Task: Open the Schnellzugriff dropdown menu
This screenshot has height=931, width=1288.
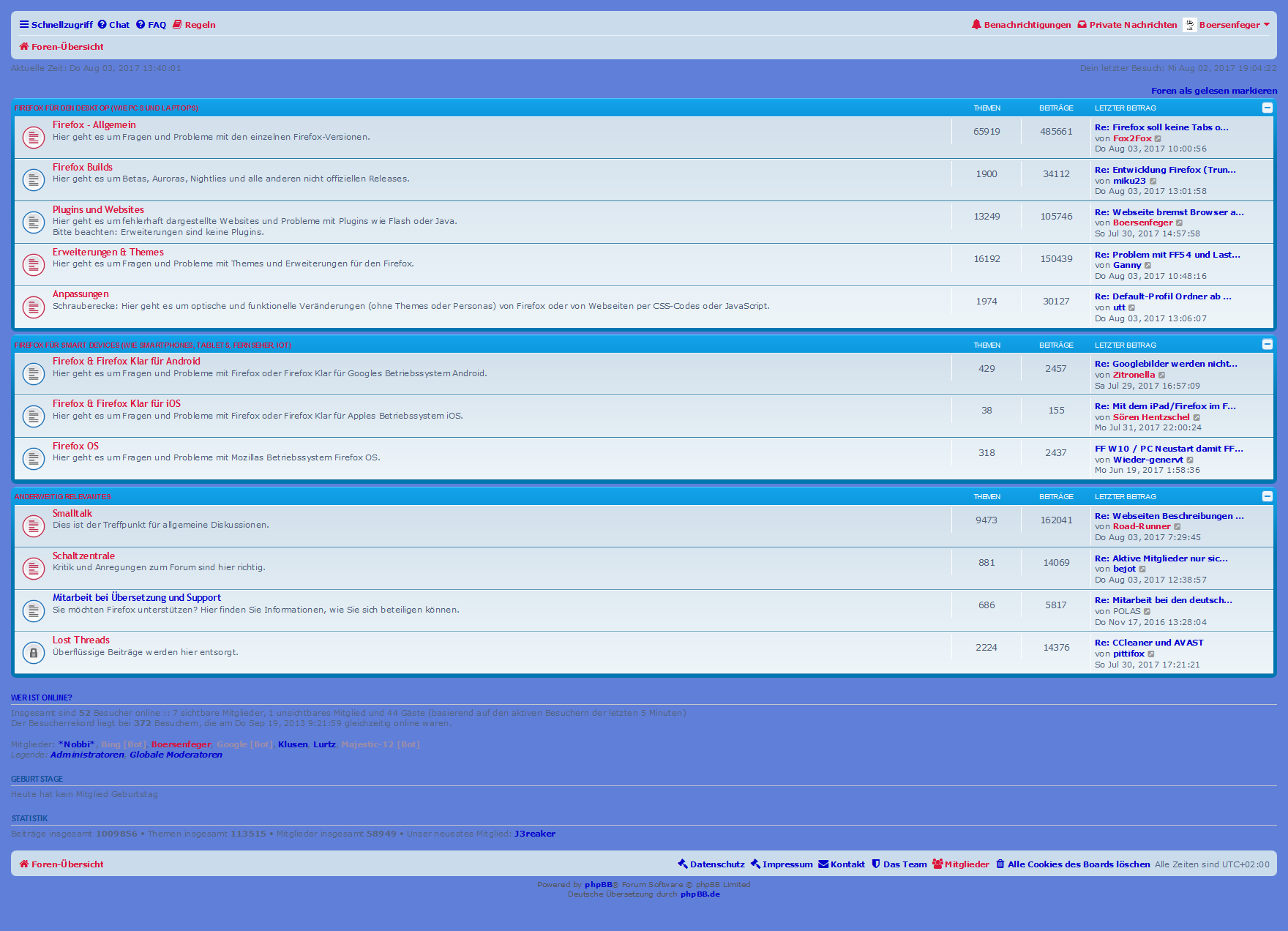Action: 56,25
